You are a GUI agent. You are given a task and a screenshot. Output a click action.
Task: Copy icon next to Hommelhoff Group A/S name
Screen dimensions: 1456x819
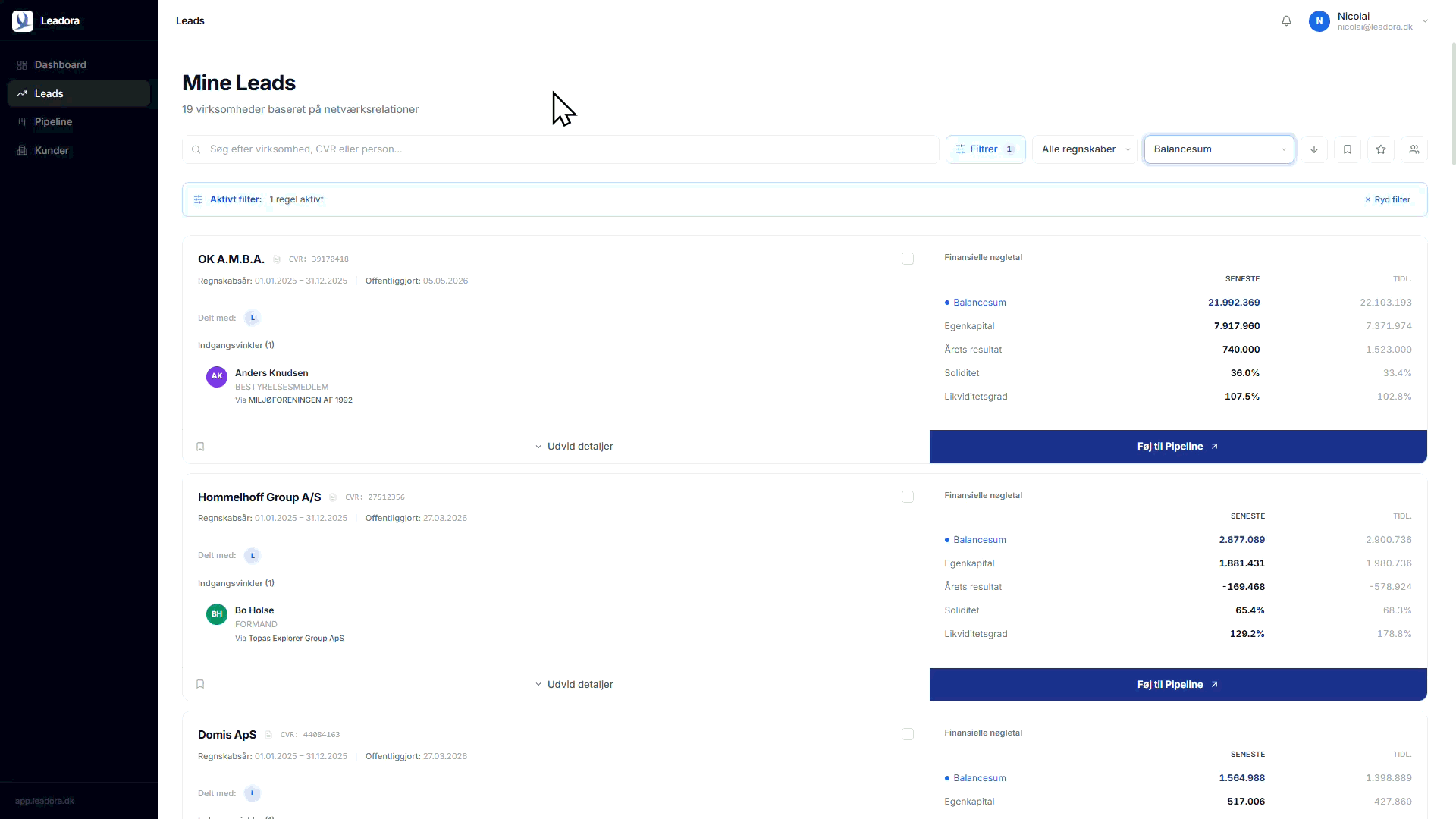tap(333, 497)
